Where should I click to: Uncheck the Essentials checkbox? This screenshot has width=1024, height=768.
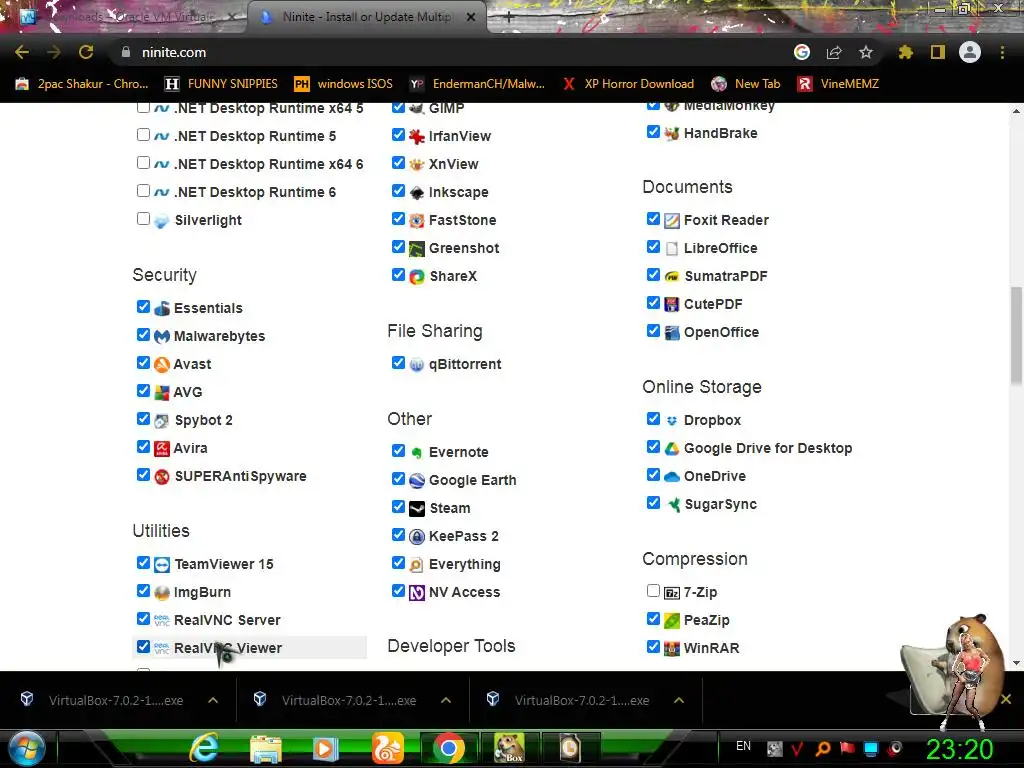coord(143,306)
